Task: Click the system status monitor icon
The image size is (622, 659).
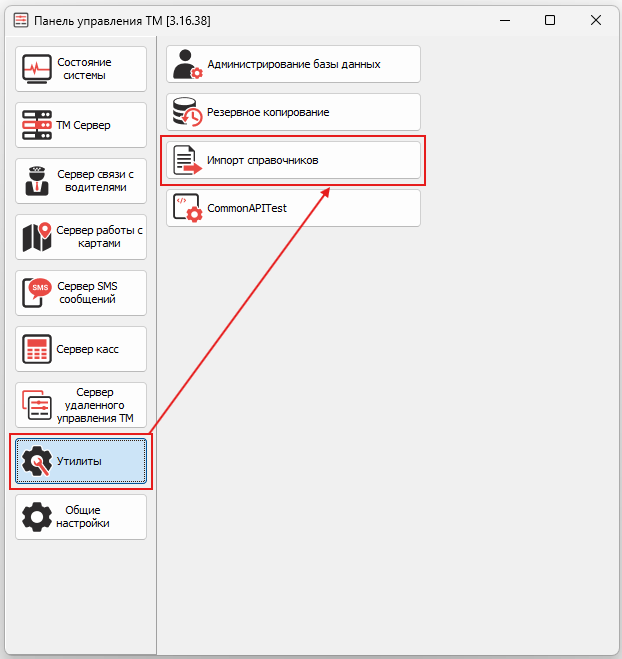Action: 37,69
